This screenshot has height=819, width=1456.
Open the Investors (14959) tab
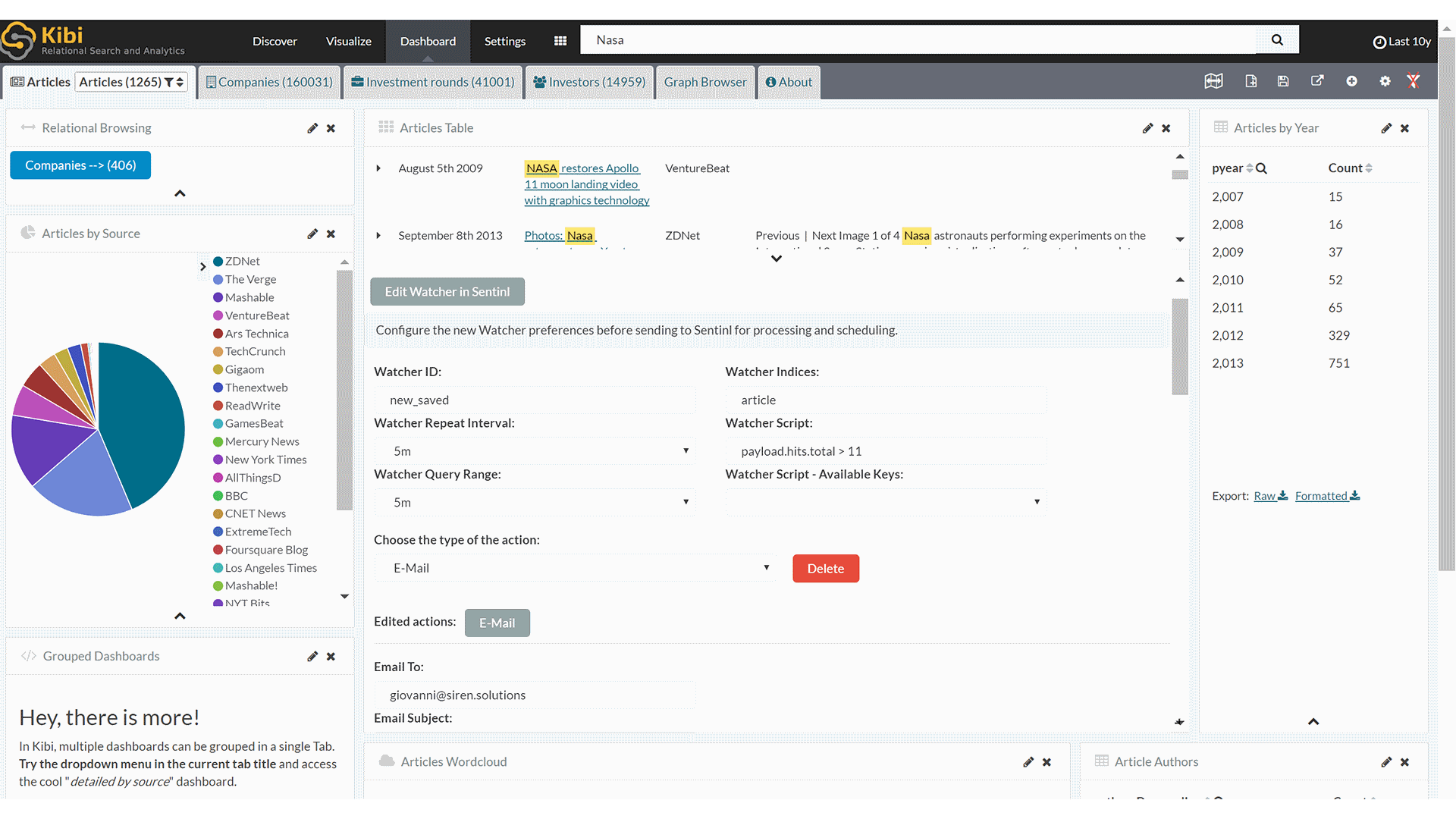click(589, 82)
